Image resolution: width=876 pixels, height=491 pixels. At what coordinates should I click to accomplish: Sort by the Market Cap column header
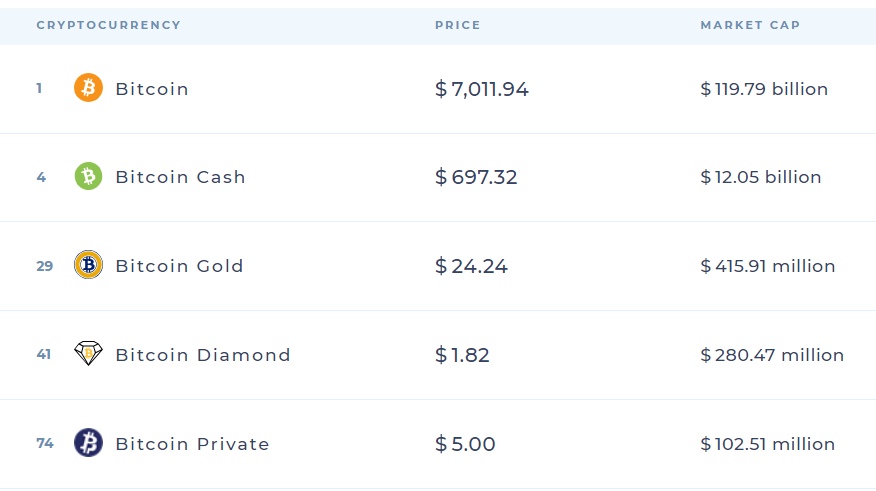pos(750,25)
